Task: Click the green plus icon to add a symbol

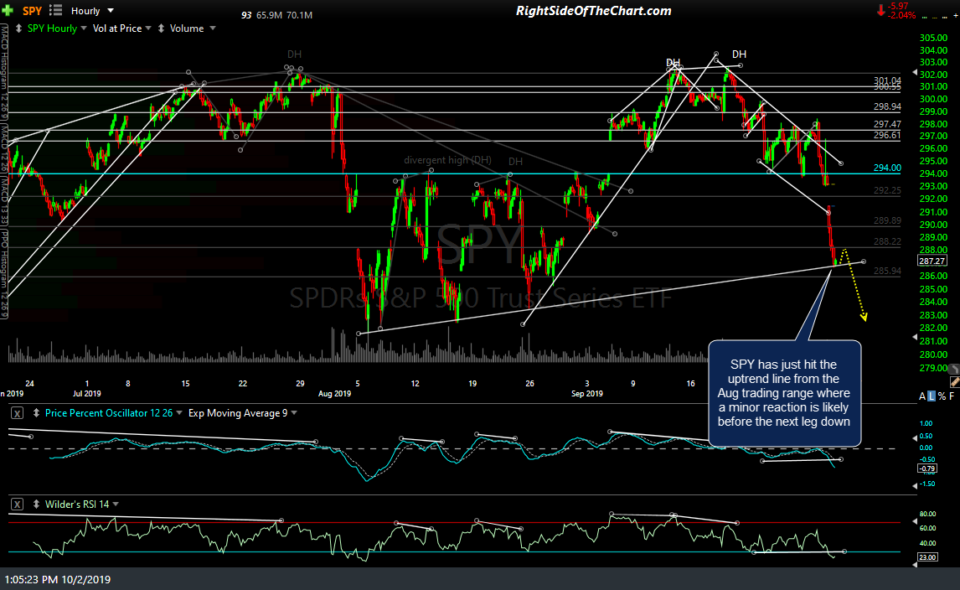Action: 8,11
